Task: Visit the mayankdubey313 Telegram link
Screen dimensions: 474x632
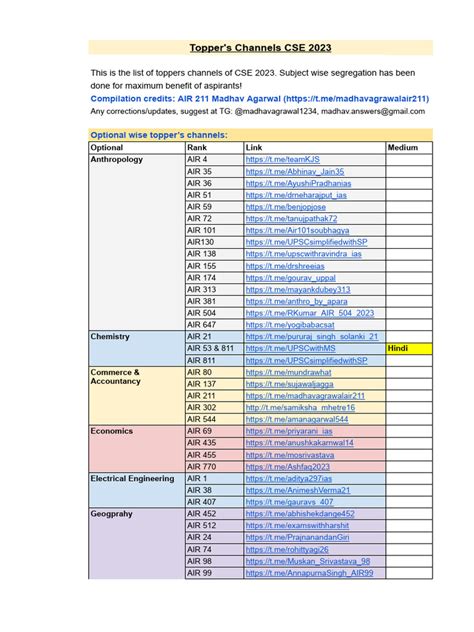Action: coord(298,290)
